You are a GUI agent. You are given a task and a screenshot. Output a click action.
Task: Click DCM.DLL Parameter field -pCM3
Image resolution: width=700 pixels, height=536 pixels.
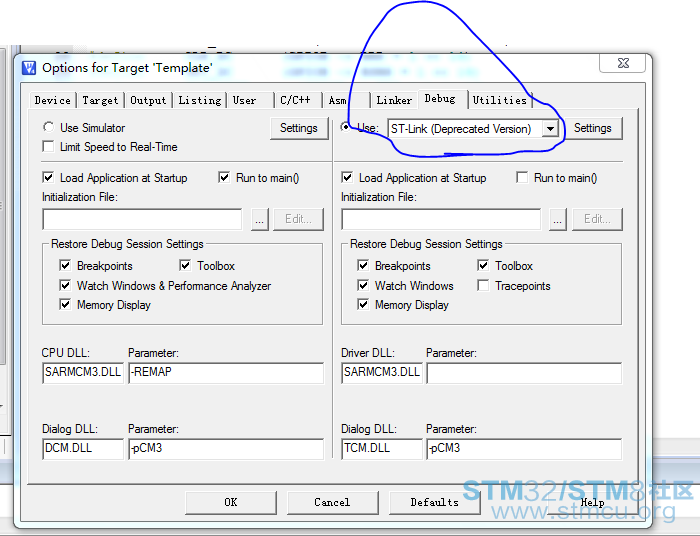(226, 449)
